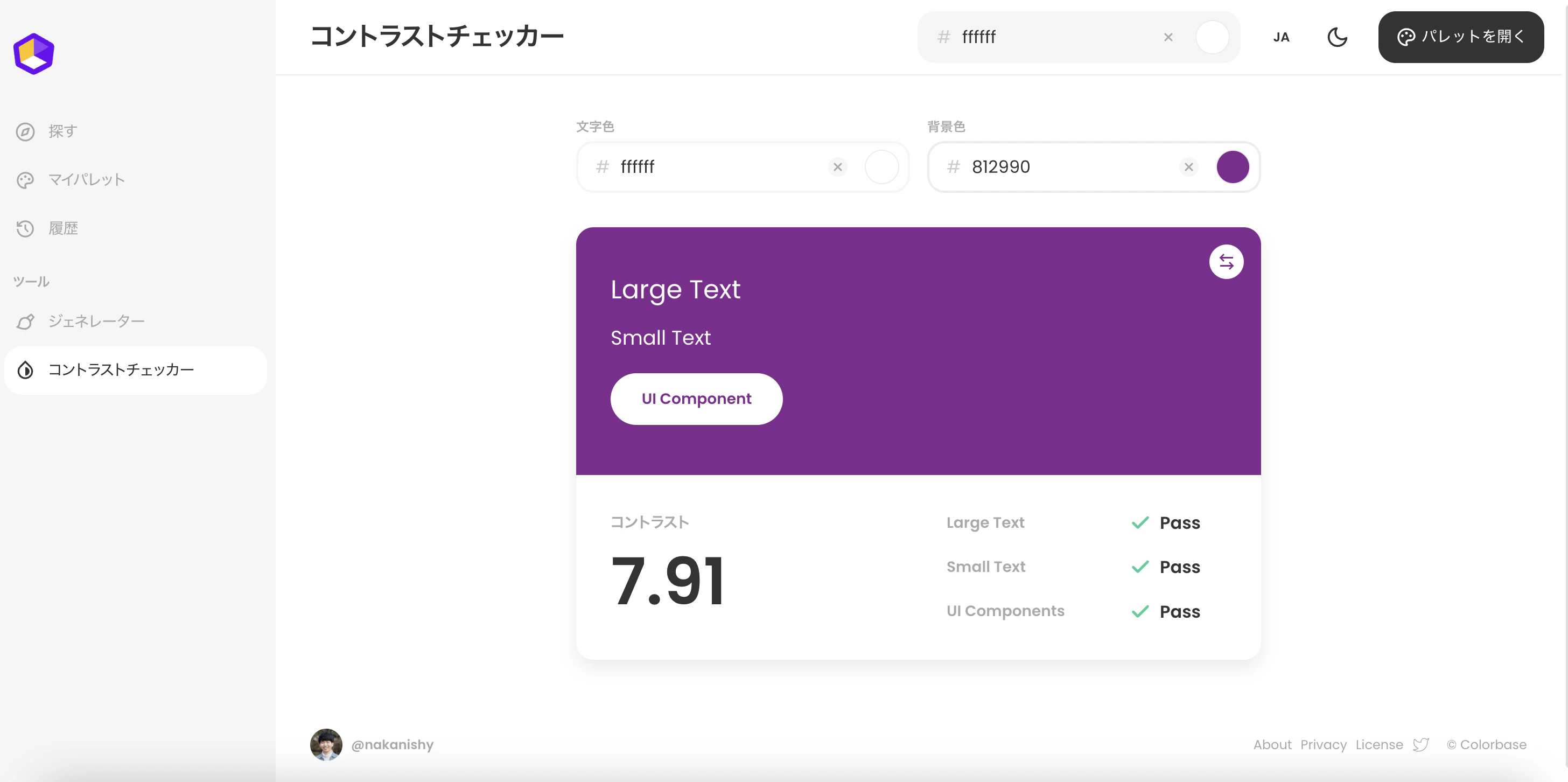Open the purple 背景色 color swatch
1568x782 pixels.
pos(1233,167)
